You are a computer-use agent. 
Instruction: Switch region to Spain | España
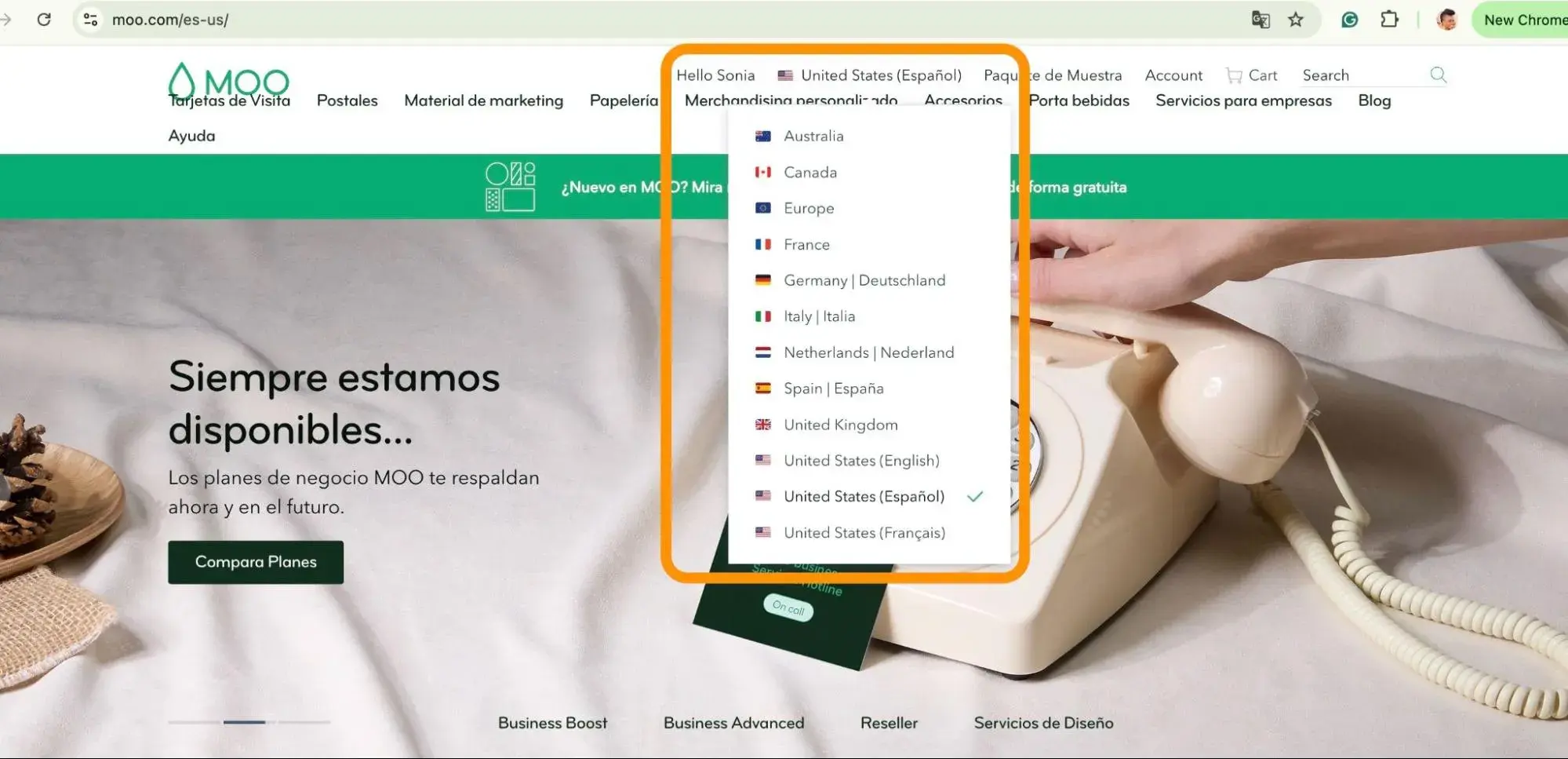[x=833, y=389]
